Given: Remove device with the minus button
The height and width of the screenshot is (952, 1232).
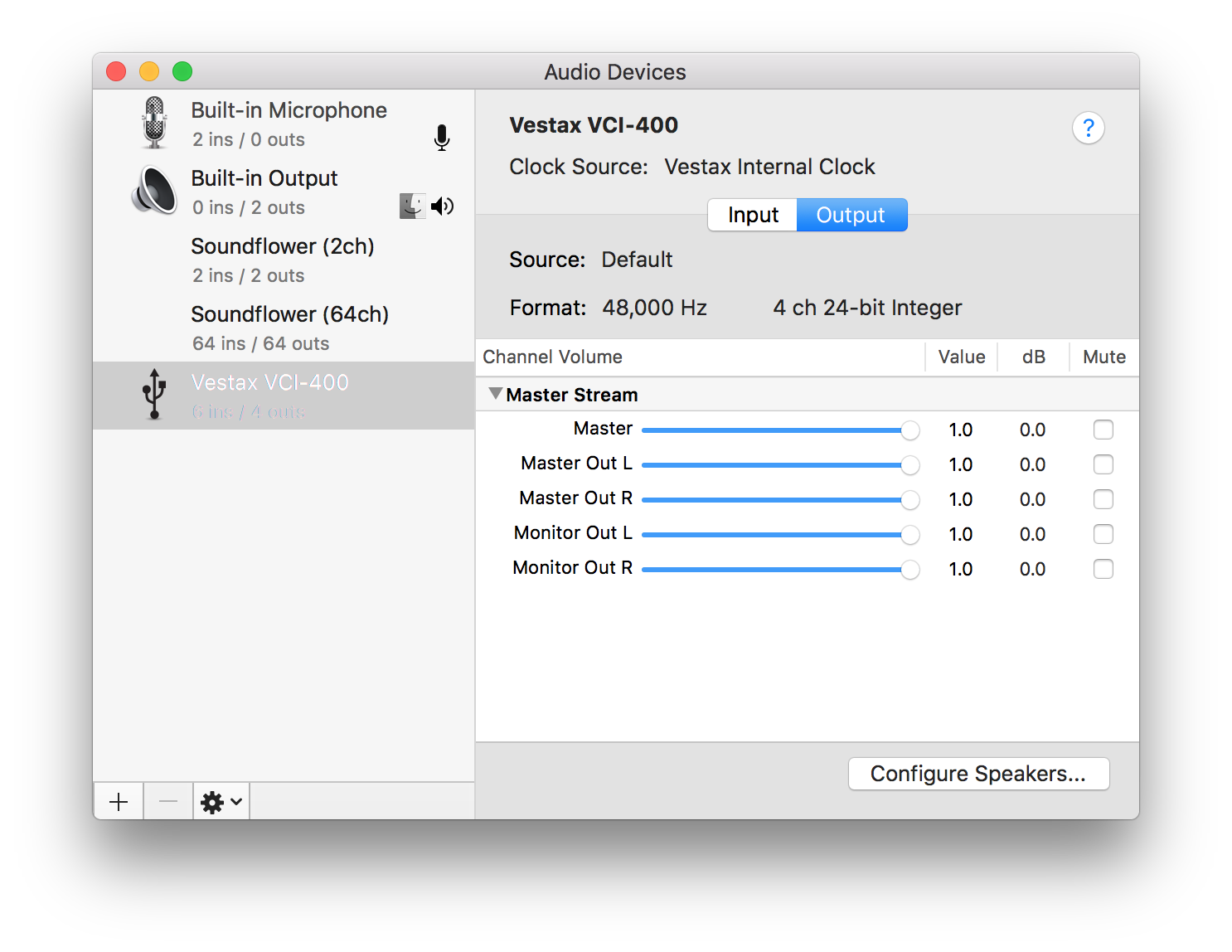Looking at the screenshot, I should (168, 802).
